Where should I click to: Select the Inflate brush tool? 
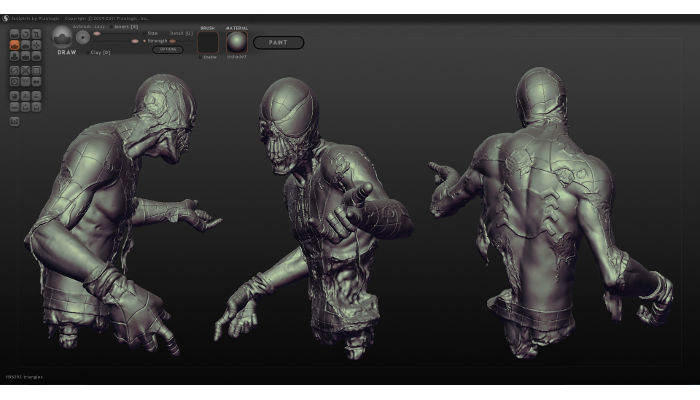tap(14, 56)
